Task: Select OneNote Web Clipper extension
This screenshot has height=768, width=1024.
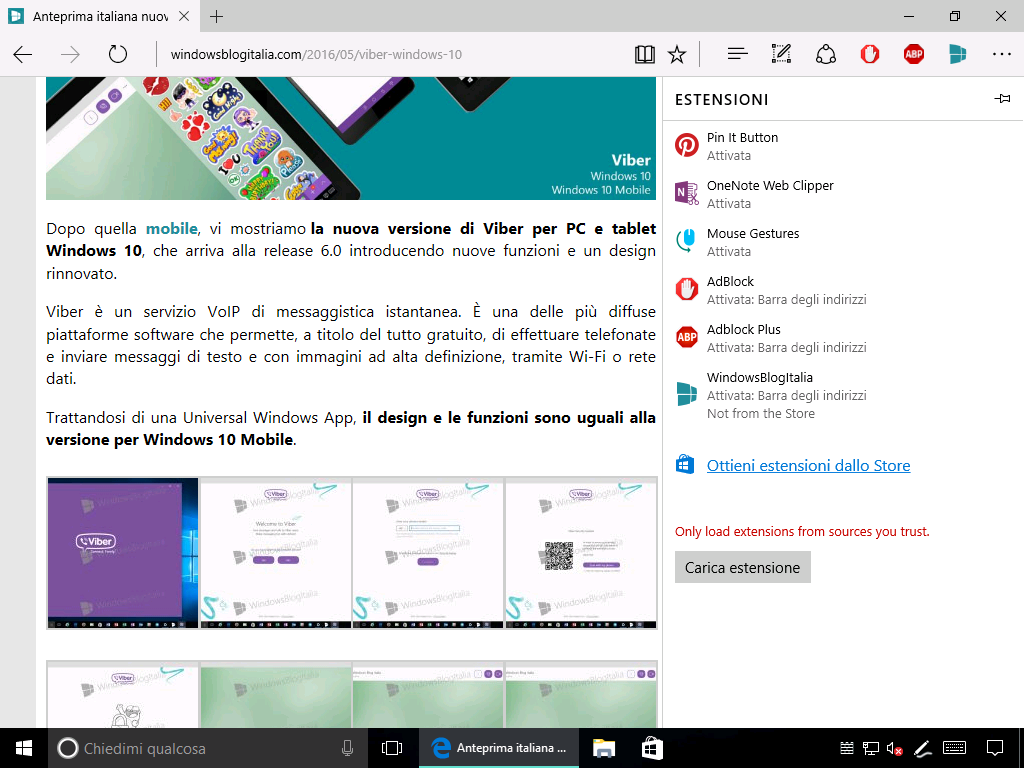Action: tap(842, 194)
